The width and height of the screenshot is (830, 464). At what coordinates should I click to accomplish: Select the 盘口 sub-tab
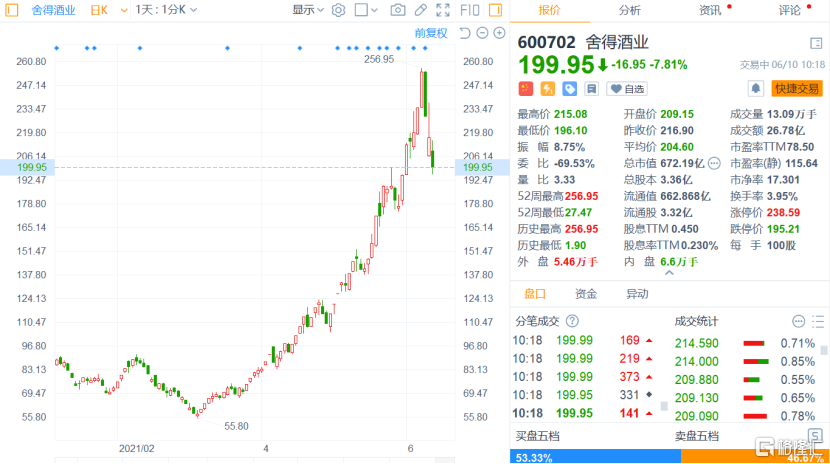[535, 294]
